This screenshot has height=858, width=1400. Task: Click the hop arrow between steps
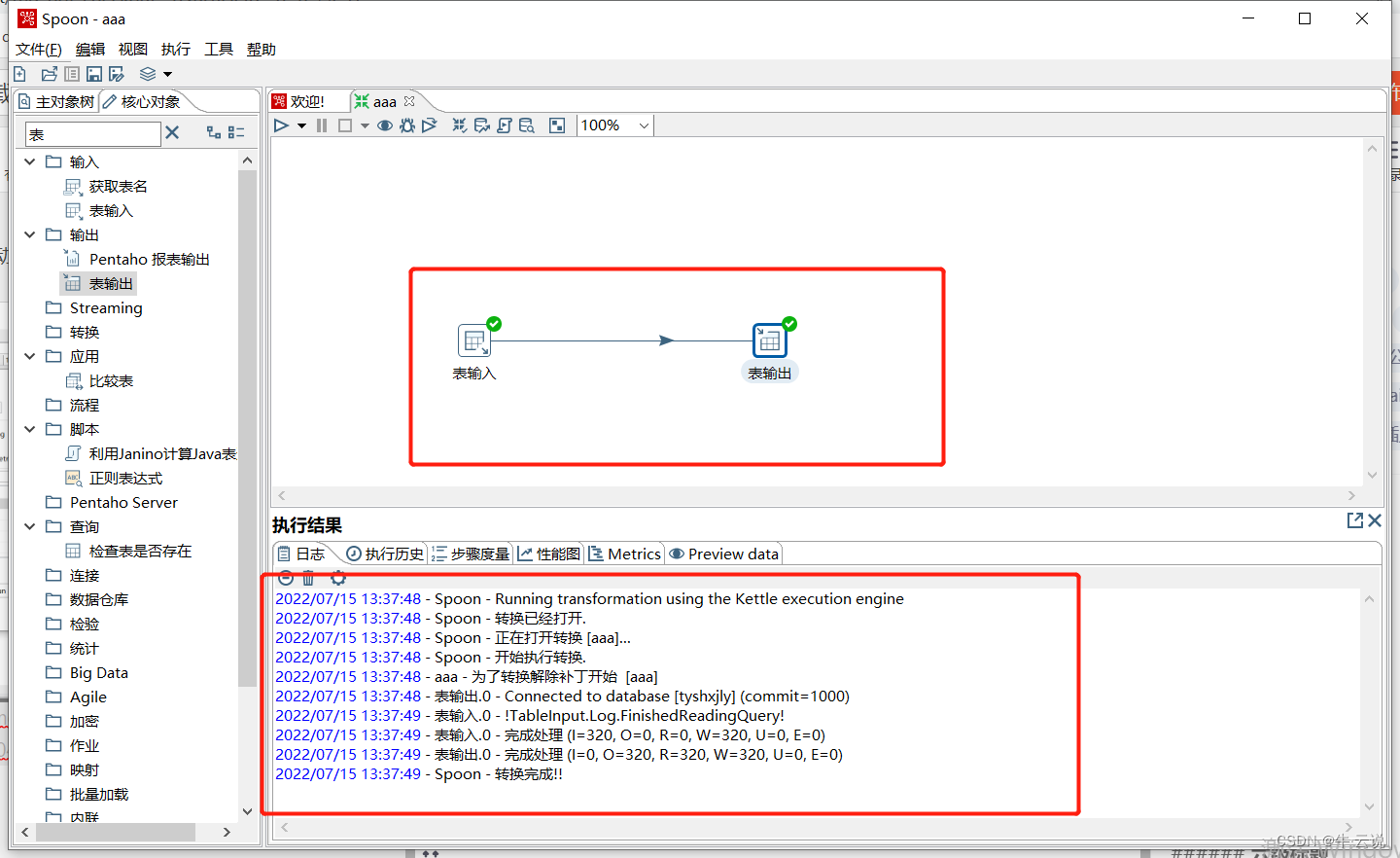click(666, 340)
